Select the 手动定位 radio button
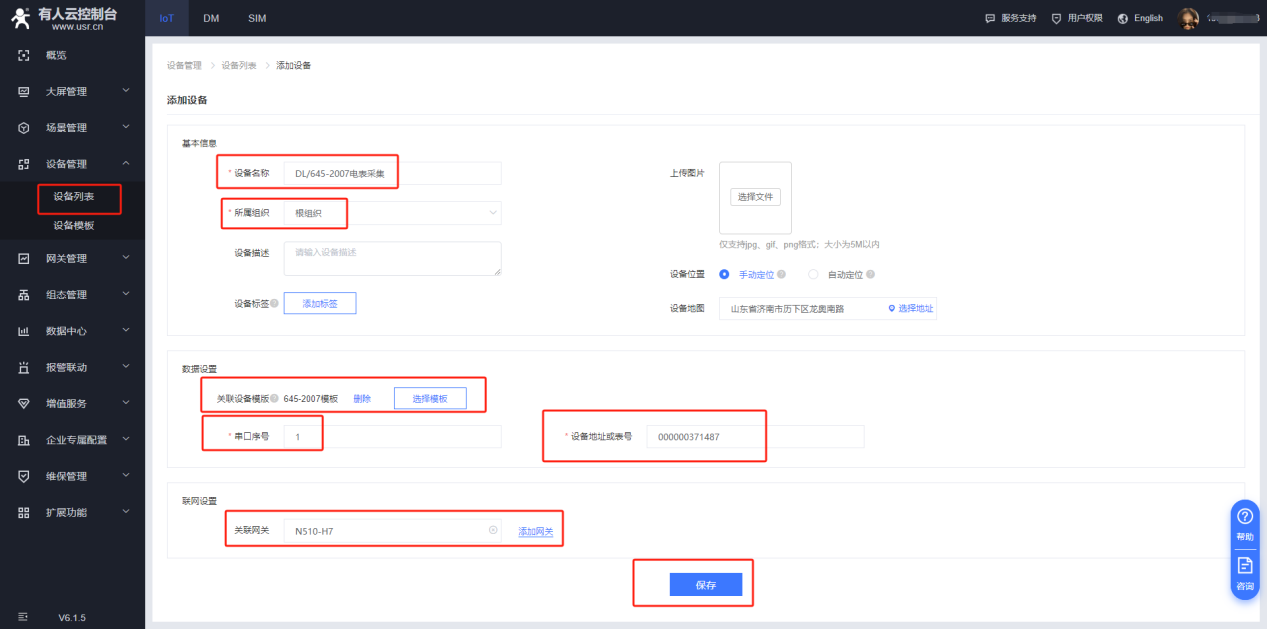The width and height of the screenshot is (1267, 629). [x=724, y=274]
